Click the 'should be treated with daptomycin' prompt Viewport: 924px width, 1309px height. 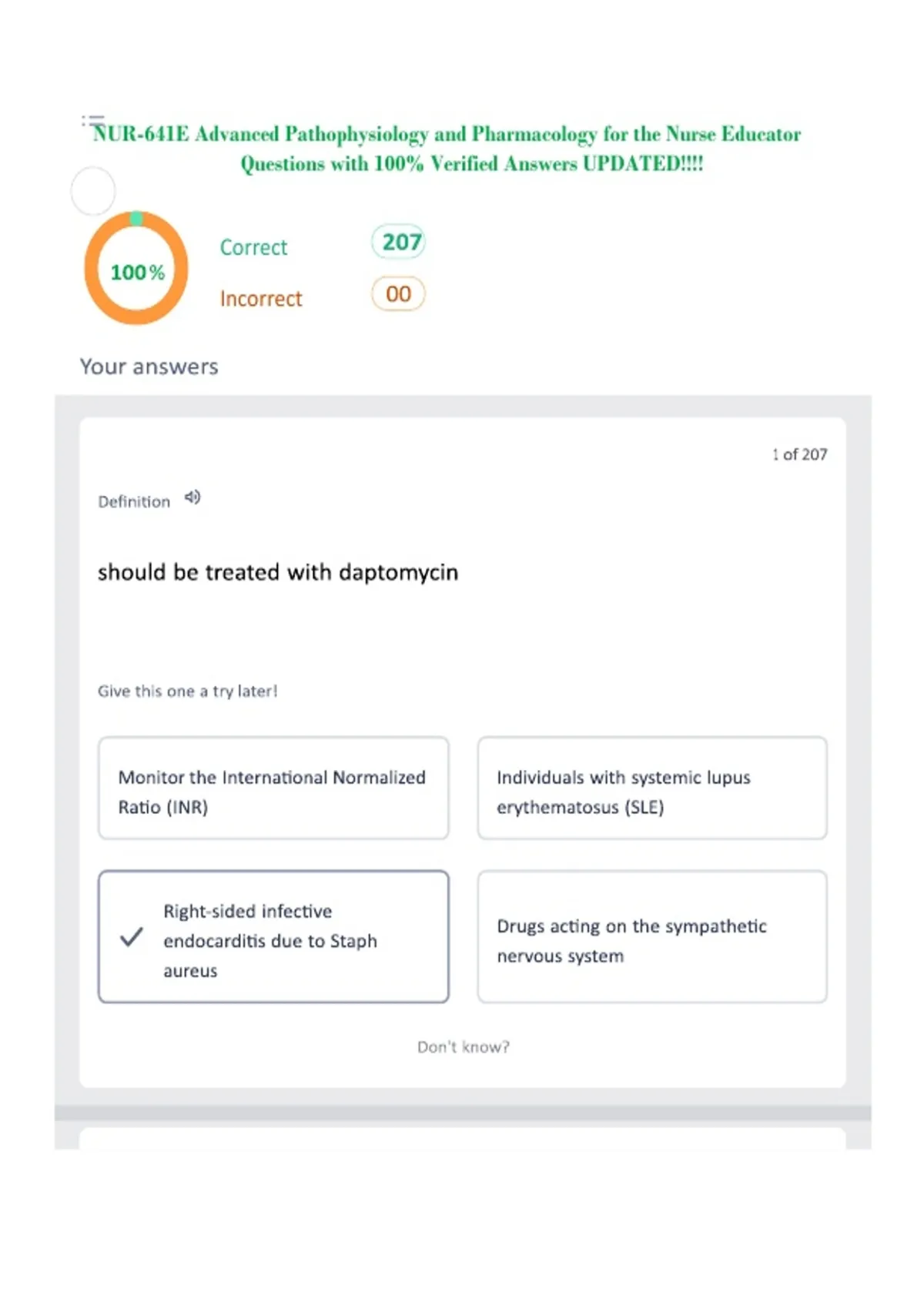tap(278, 572)
